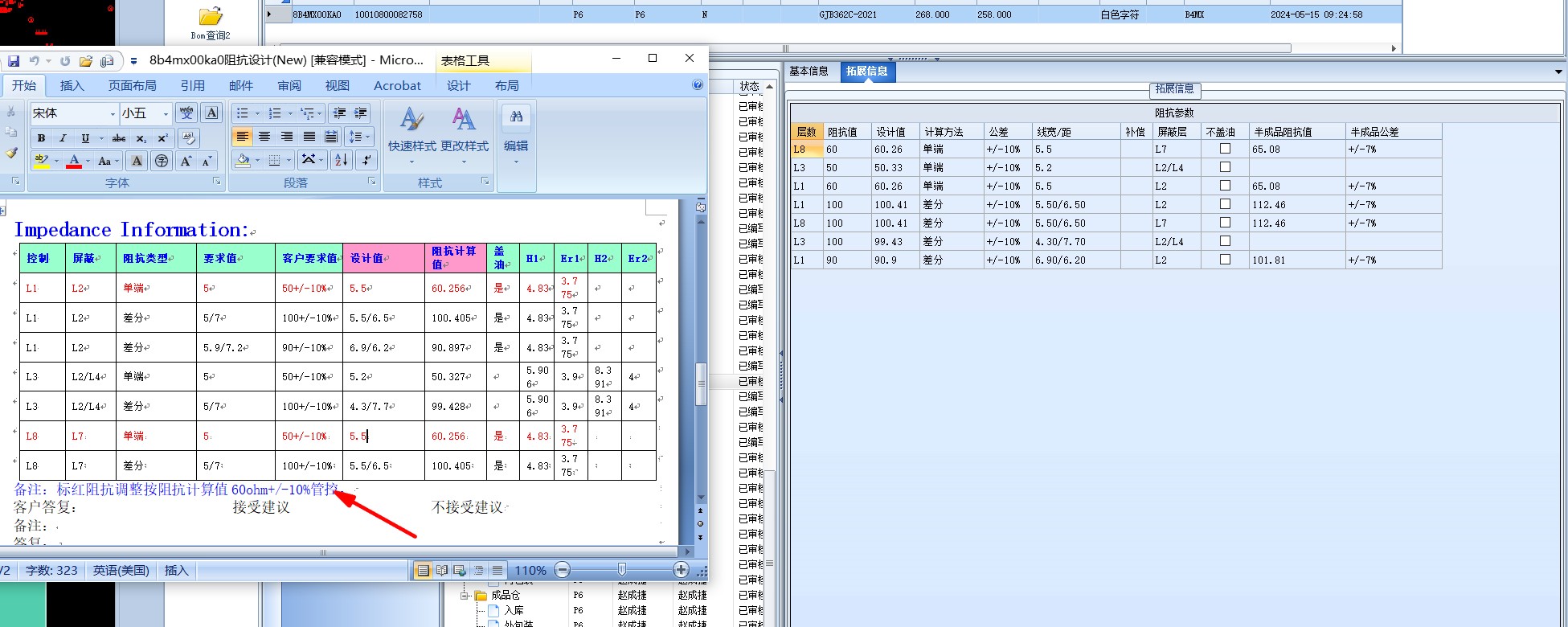The image size is (1568, 627).
Task: Apply superscript formatting
Action: pyautogui.click(x=162, y=138)
